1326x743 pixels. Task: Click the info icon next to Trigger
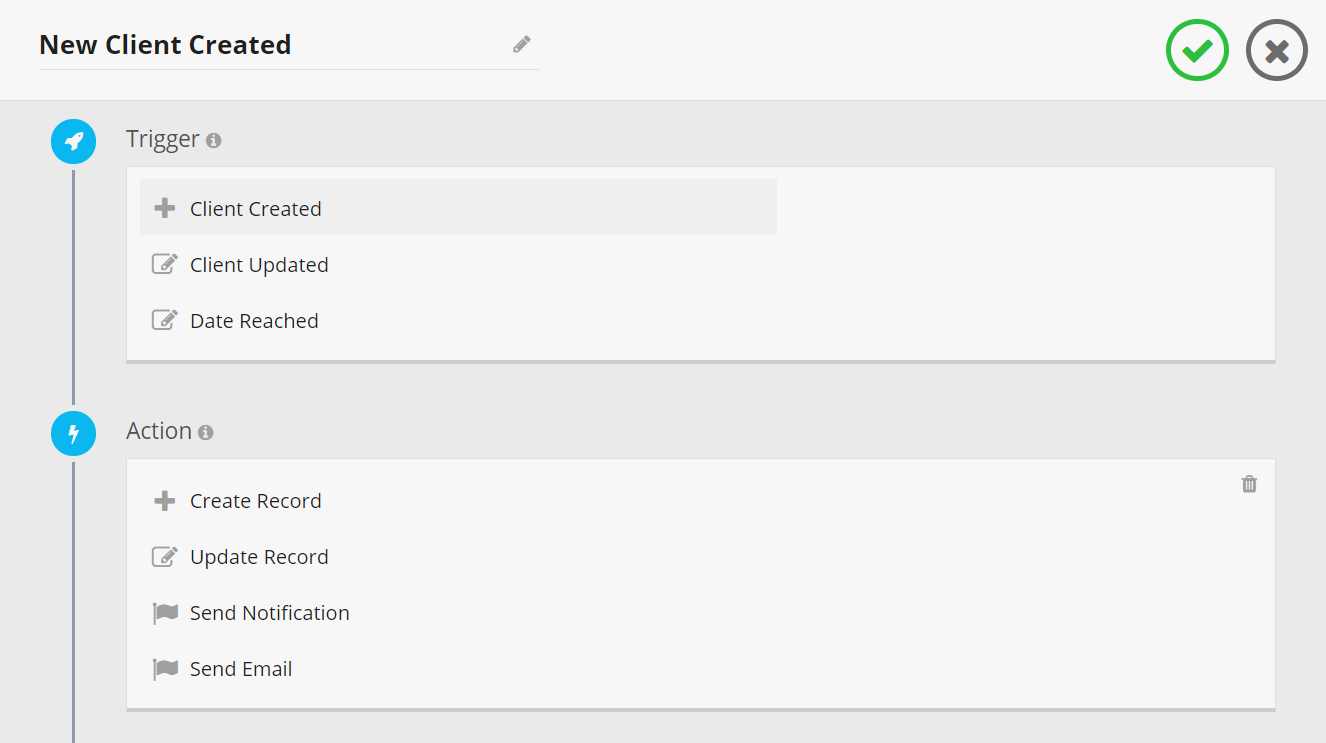click(213, 141)
